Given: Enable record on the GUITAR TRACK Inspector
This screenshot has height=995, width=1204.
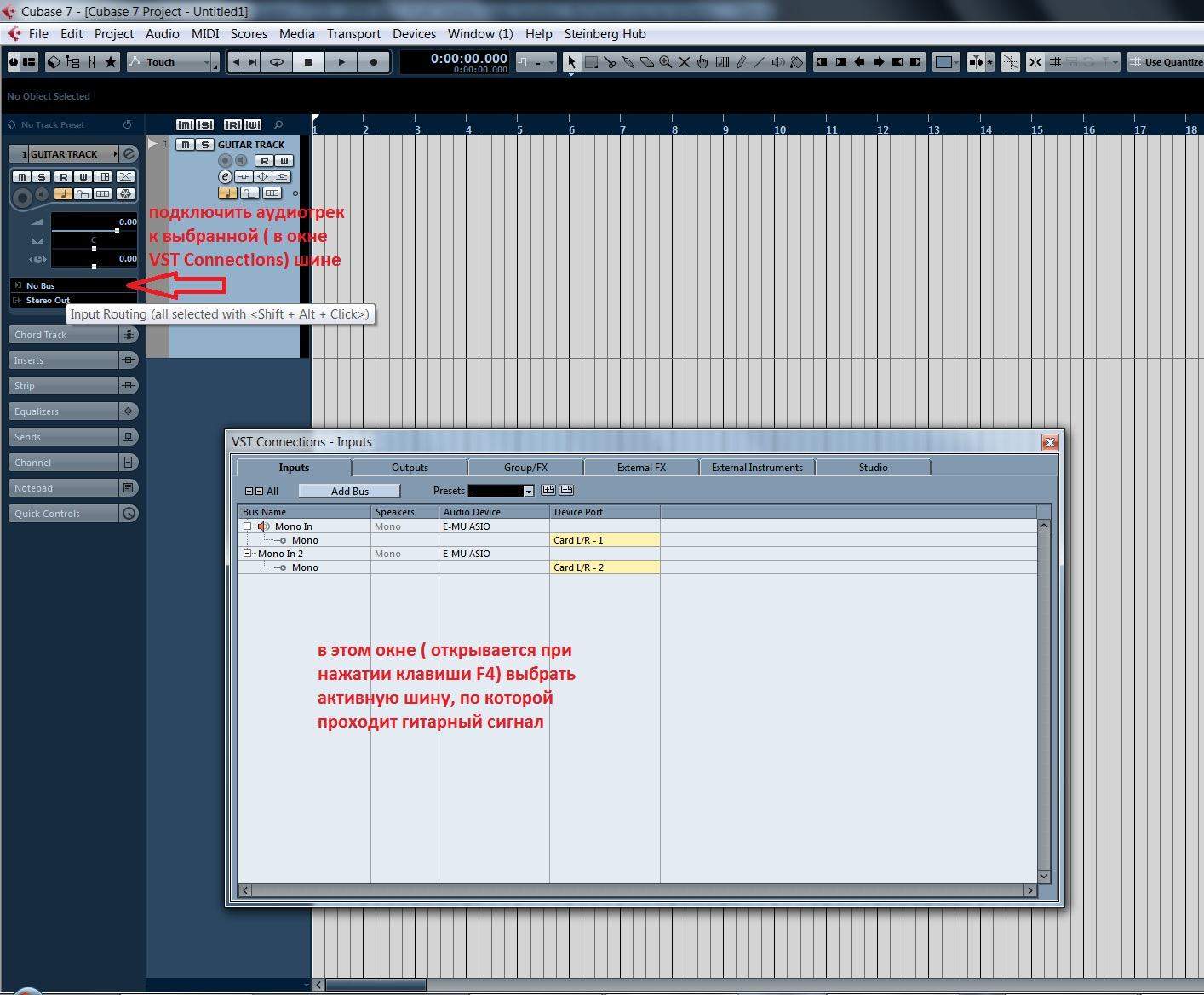Looking at the screenshot, I should tap(22, 198).
